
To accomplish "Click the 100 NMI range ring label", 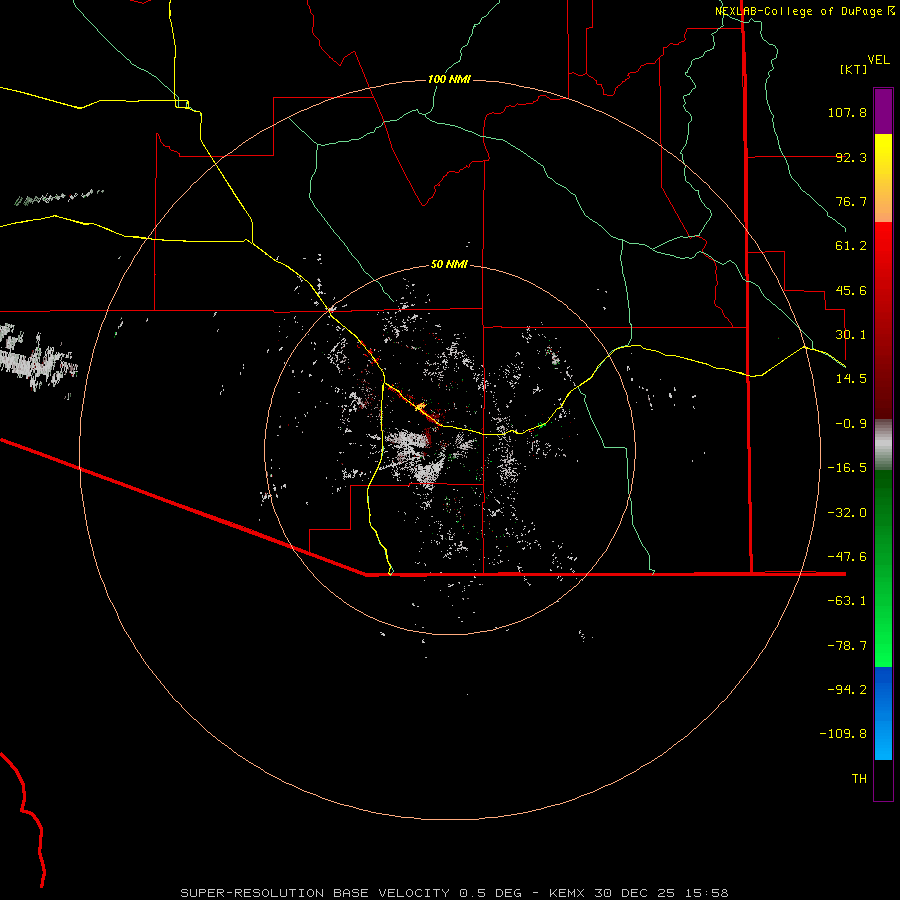I will [449, 79].
